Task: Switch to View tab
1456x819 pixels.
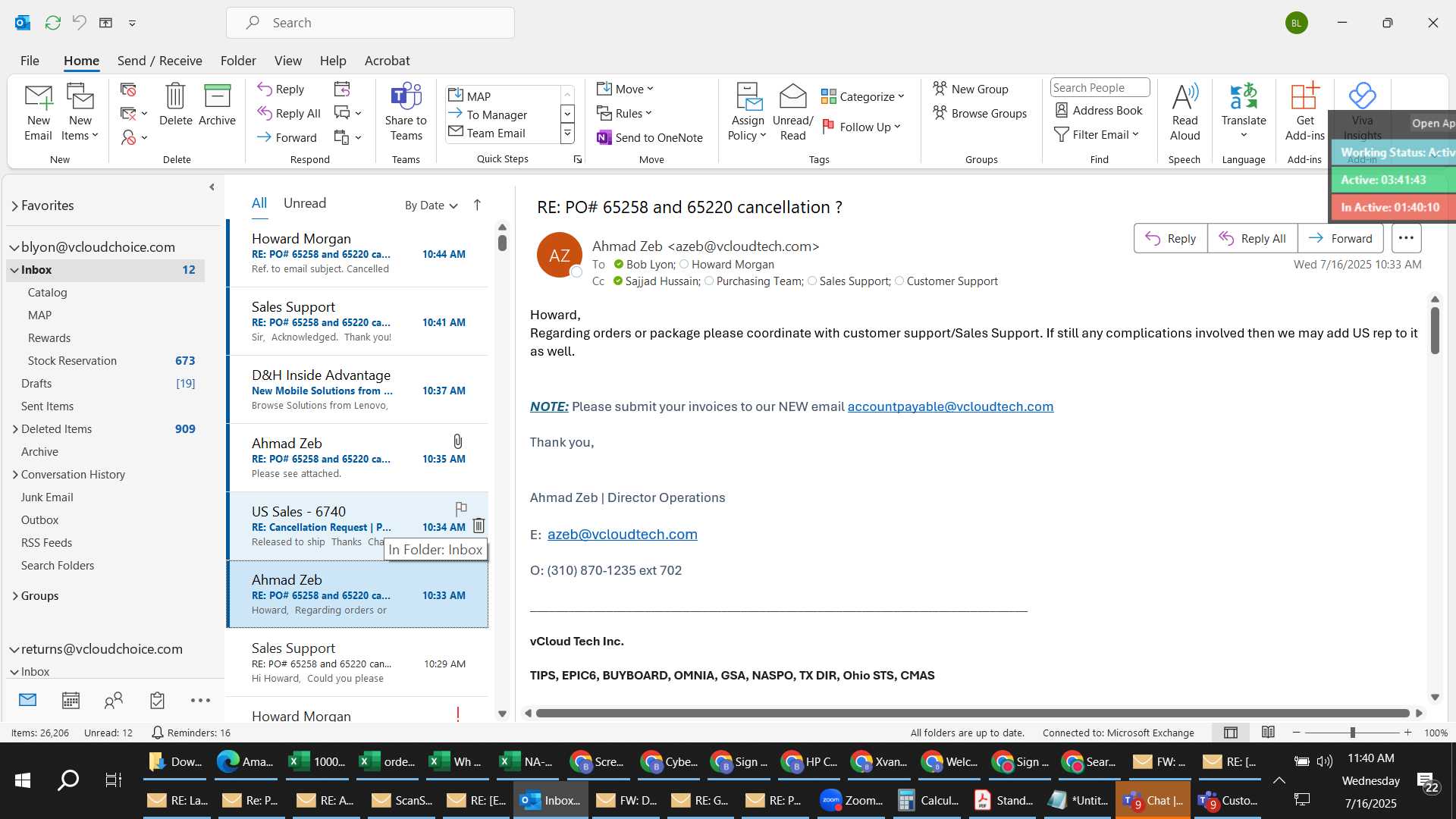Action: tap(287, 61)
